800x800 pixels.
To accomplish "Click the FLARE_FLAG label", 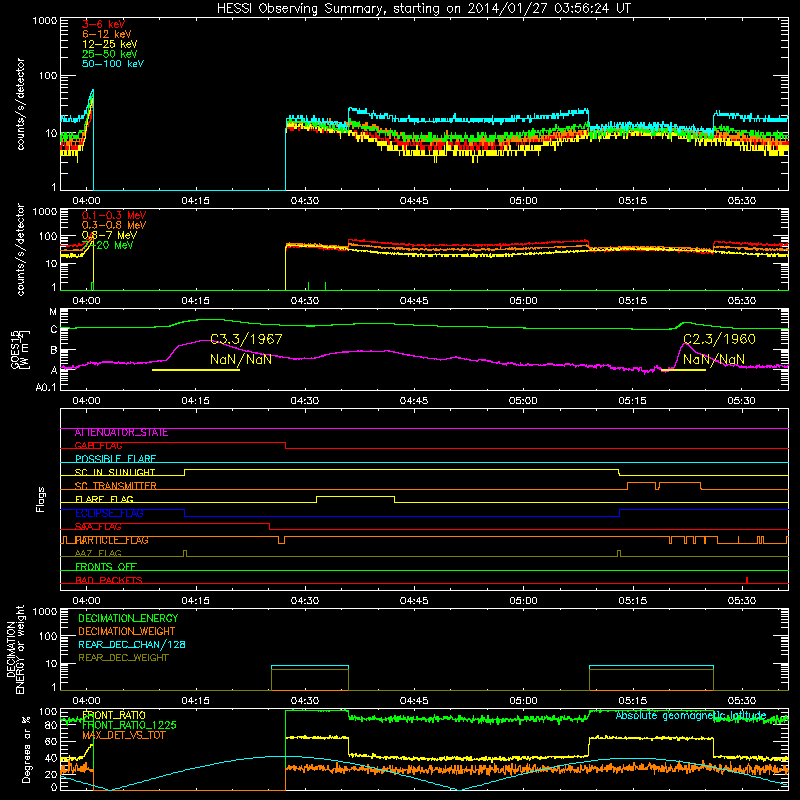I will tap(104, 499).
